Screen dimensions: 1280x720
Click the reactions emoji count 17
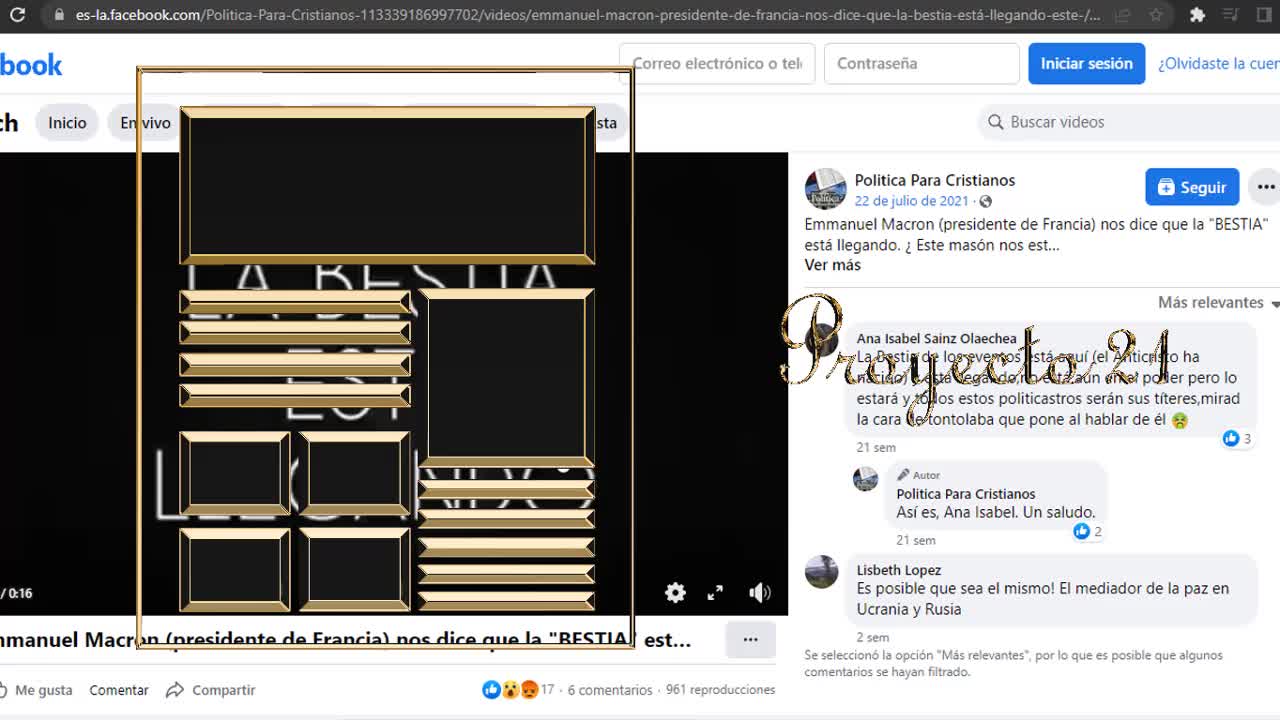(x=518, y=690)
